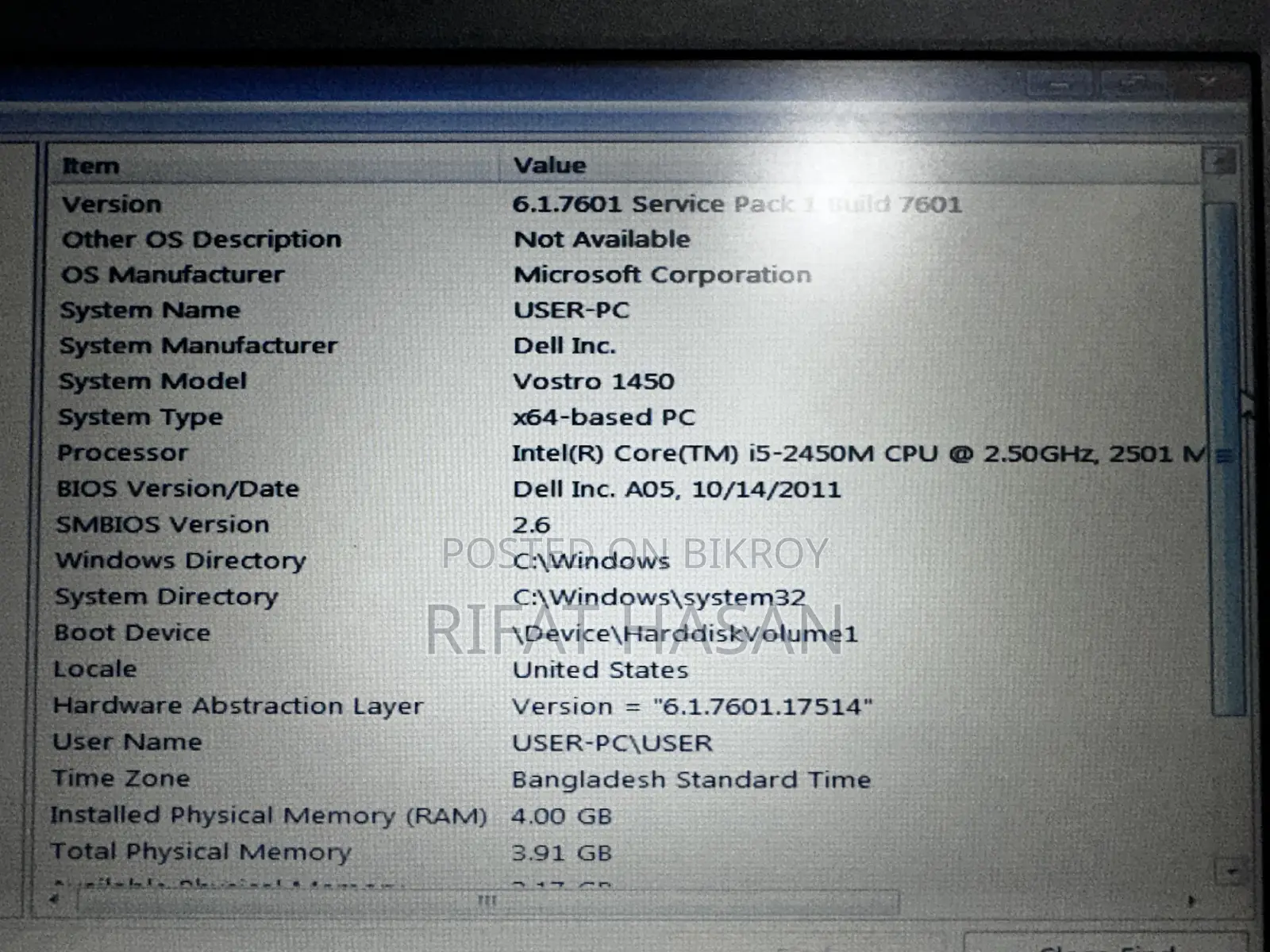This screenshot has width=1270, height=952.
Task: Select the System Model row
Action: point(152,382)
